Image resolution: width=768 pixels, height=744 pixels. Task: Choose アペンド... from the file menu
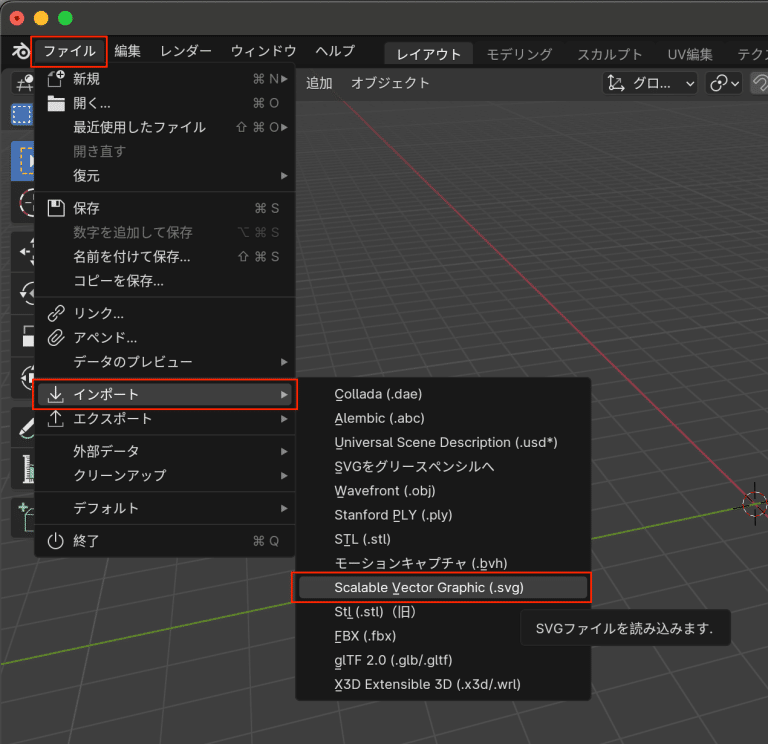click(165, 337)
